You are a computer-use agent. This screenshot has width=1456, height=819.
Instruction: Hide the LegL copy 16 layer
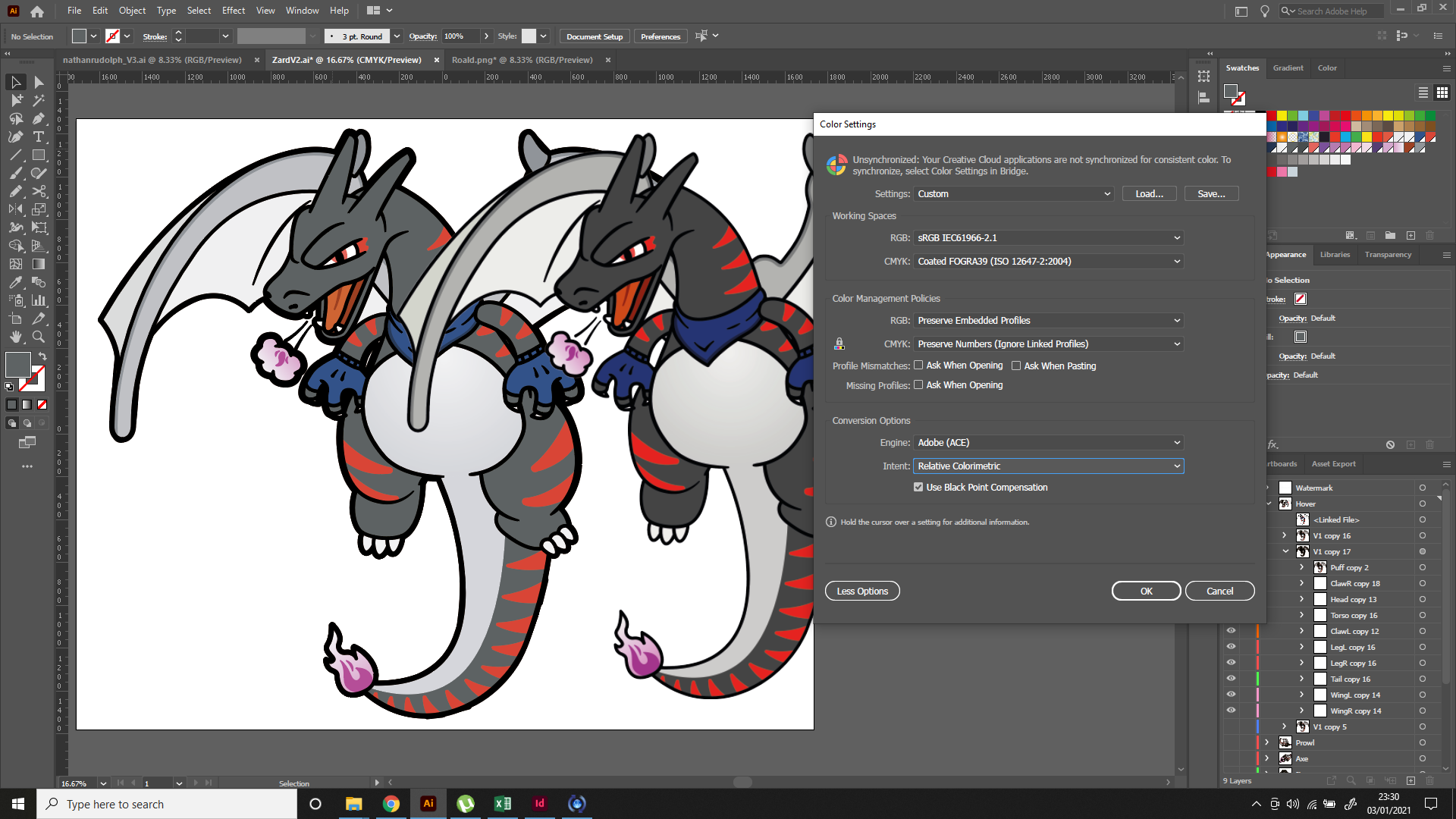[x=1231, y=647]
